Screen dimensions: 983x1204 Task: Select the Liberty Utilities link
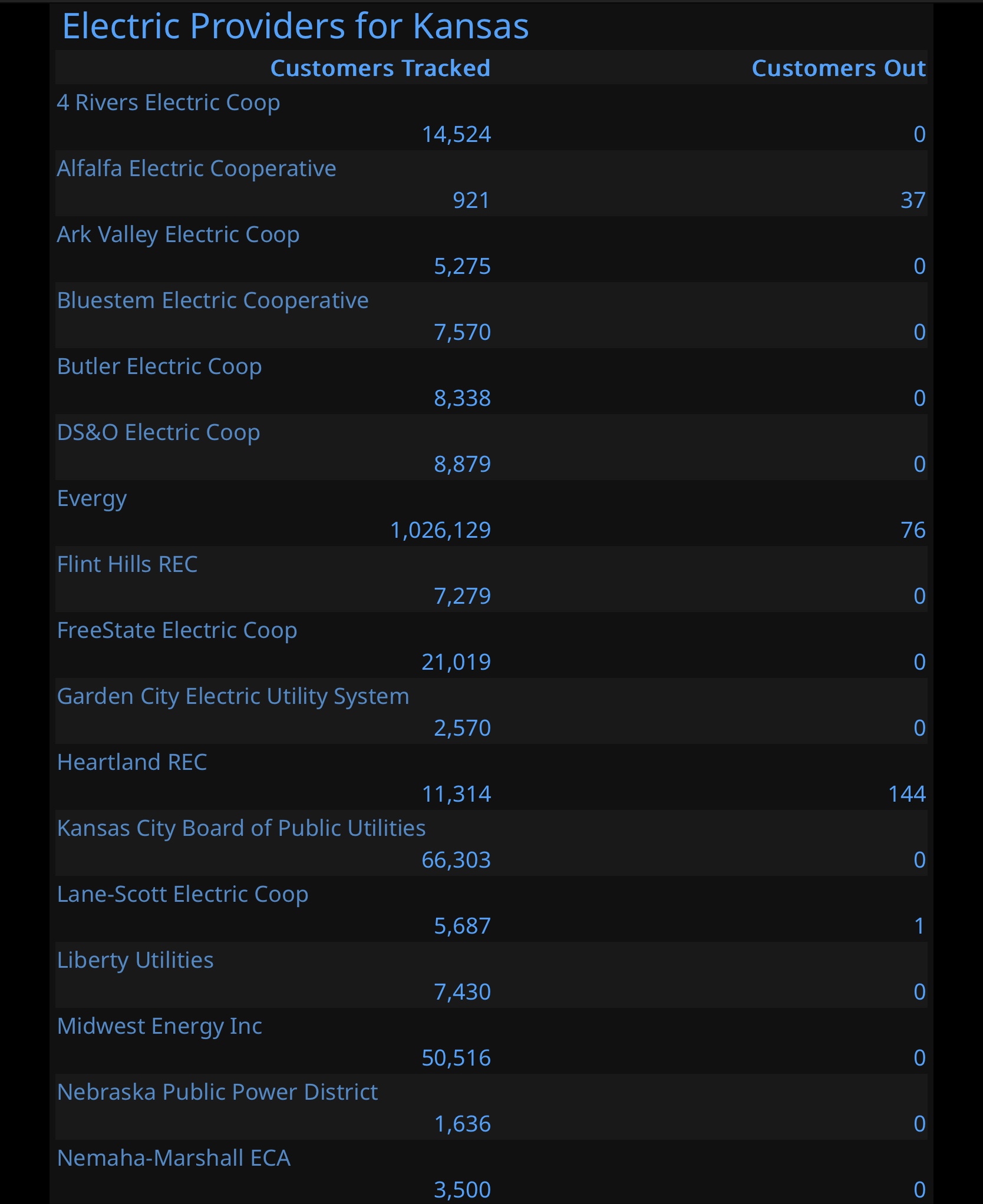pyautogui.click(x=136, y=961)
